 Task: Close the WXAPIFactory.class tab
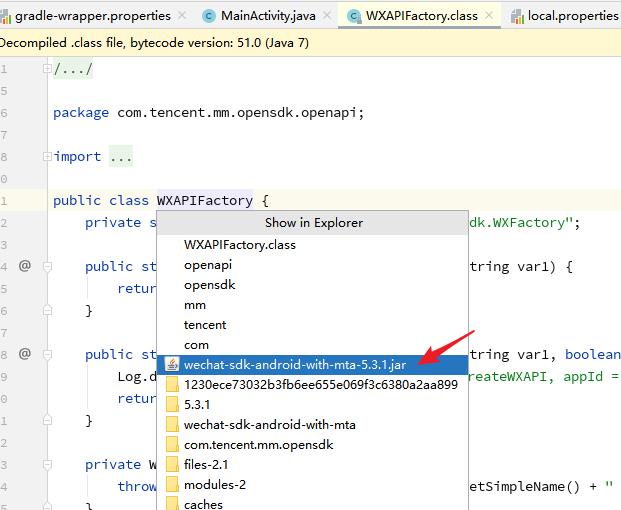coord(489,16)
